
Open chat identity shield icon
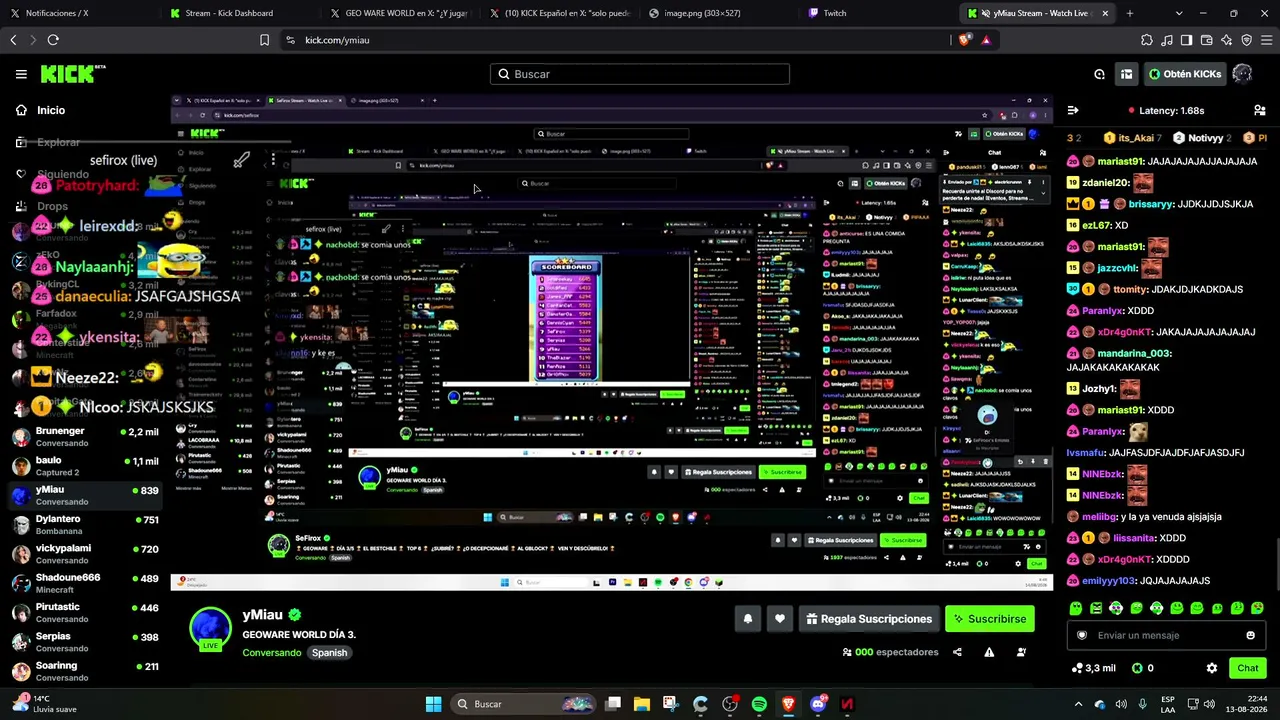(1081, 635)
